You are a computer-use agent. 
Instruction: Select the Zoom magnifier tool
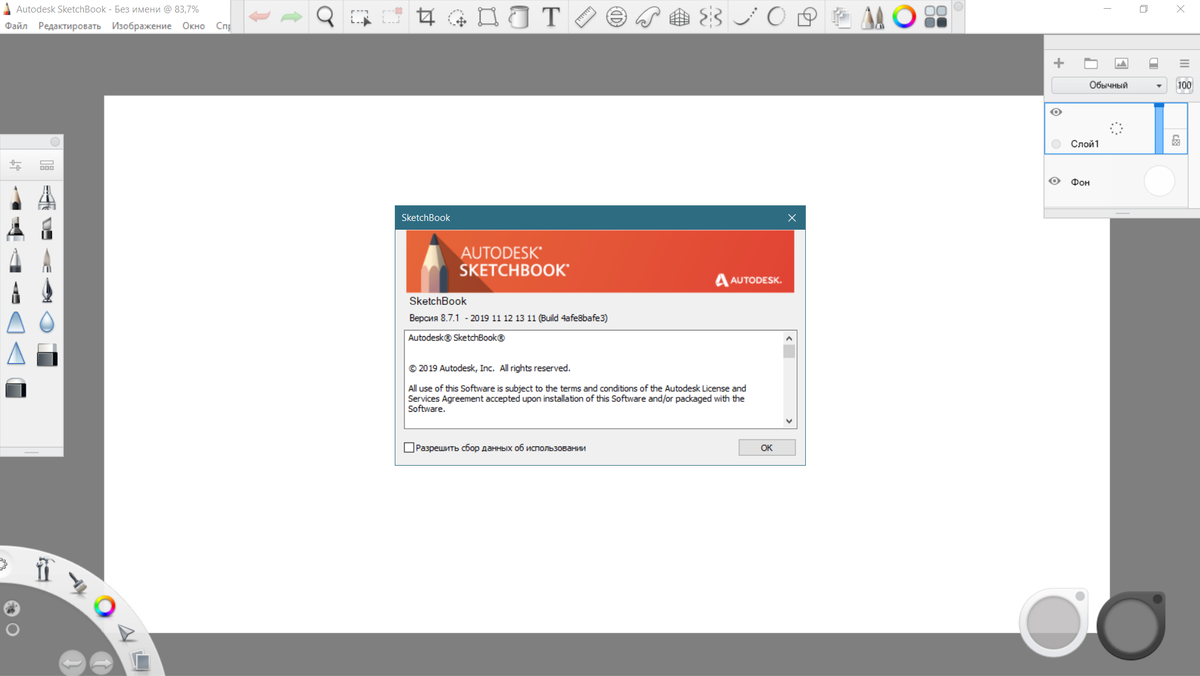coord(326,17)
